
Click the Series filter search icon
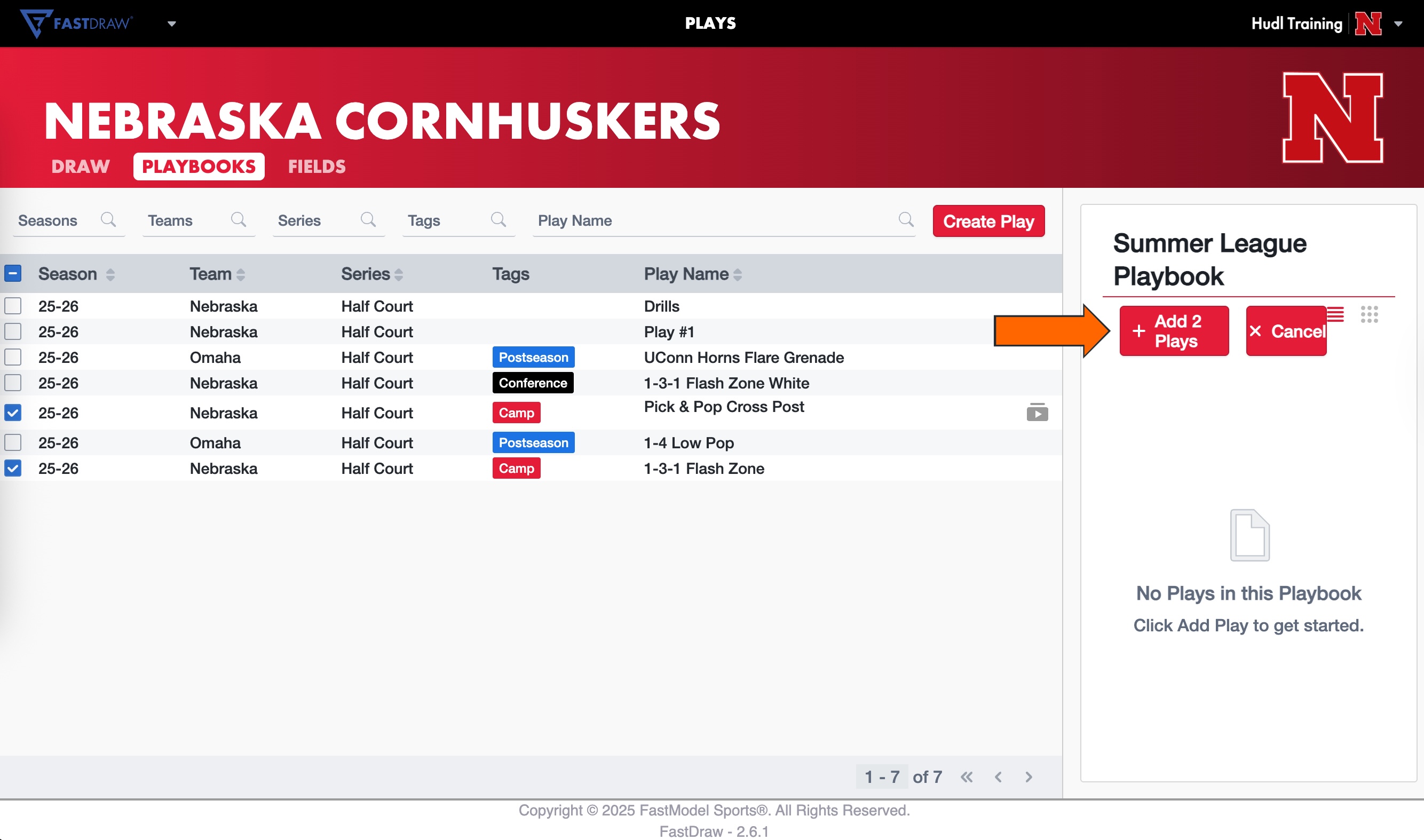click(x=368, y=219)
